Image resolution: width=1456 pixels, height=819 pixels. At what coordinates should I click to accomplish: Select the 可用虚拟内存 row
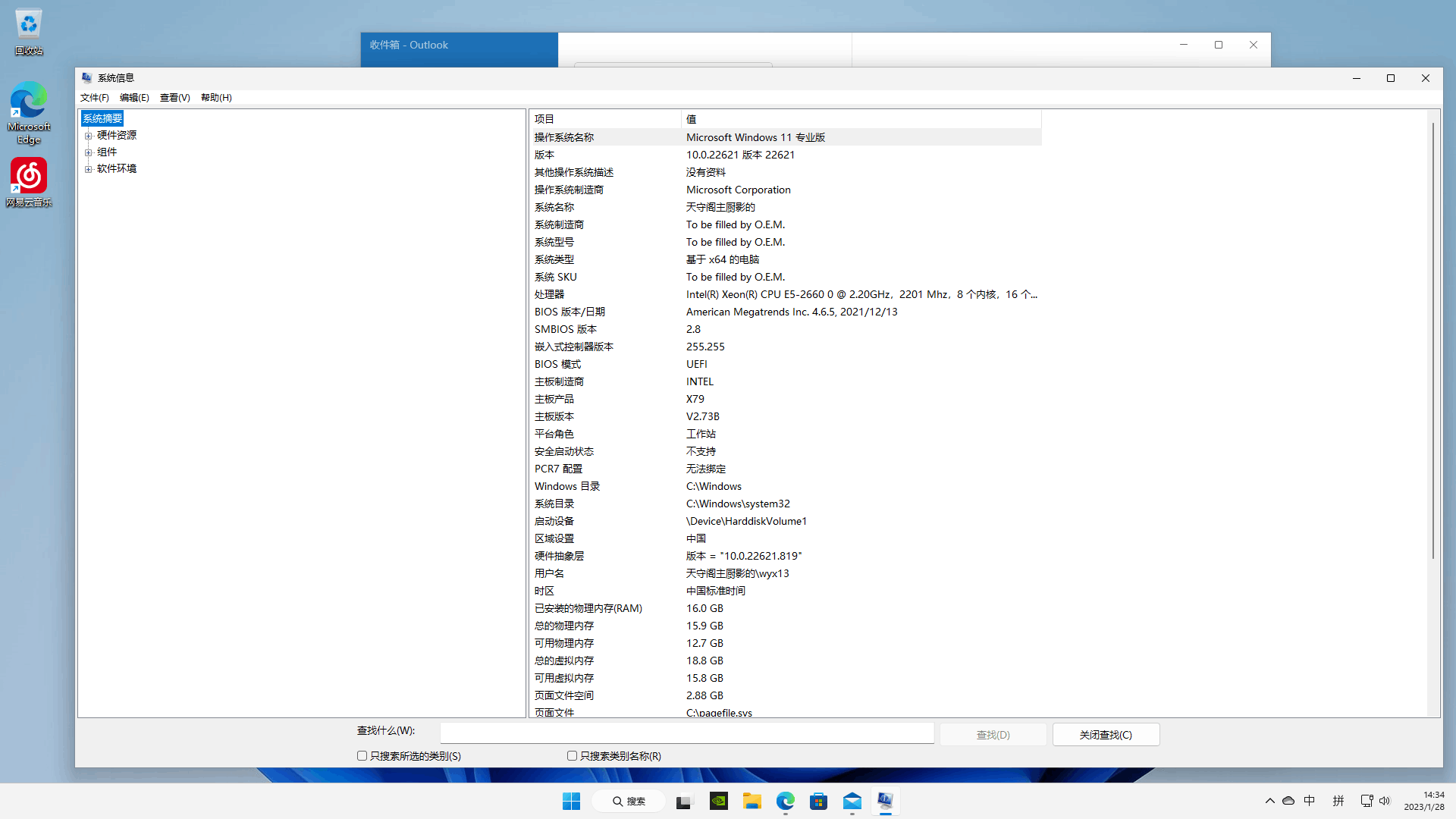(786, 678)
